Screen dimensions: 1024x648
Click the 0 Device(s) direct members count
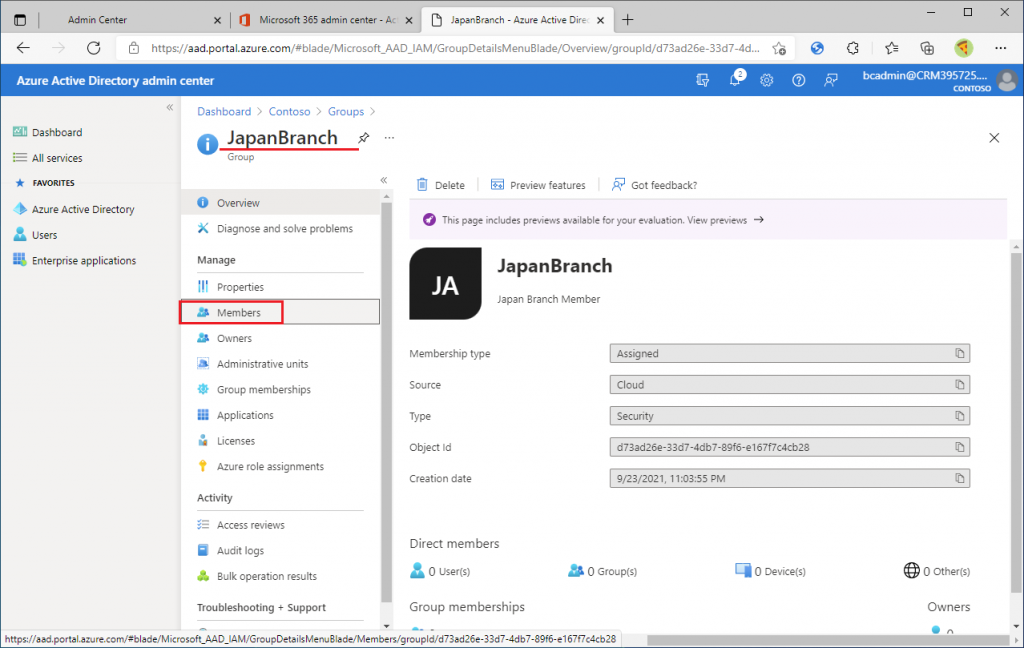pos(771,571)
